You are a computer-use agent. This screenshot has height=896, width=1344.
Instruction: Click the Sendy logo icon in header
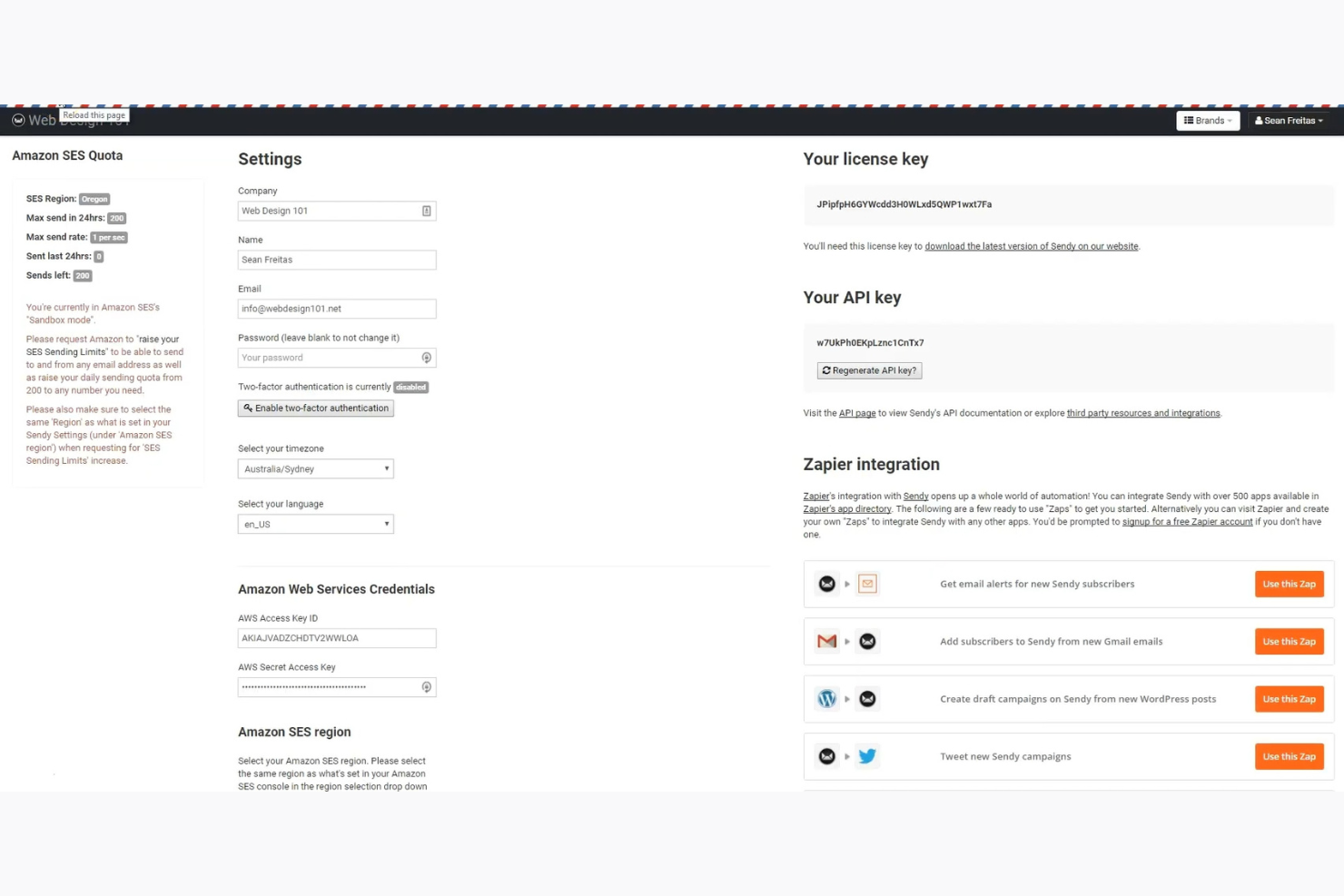[x=18, y=120]
